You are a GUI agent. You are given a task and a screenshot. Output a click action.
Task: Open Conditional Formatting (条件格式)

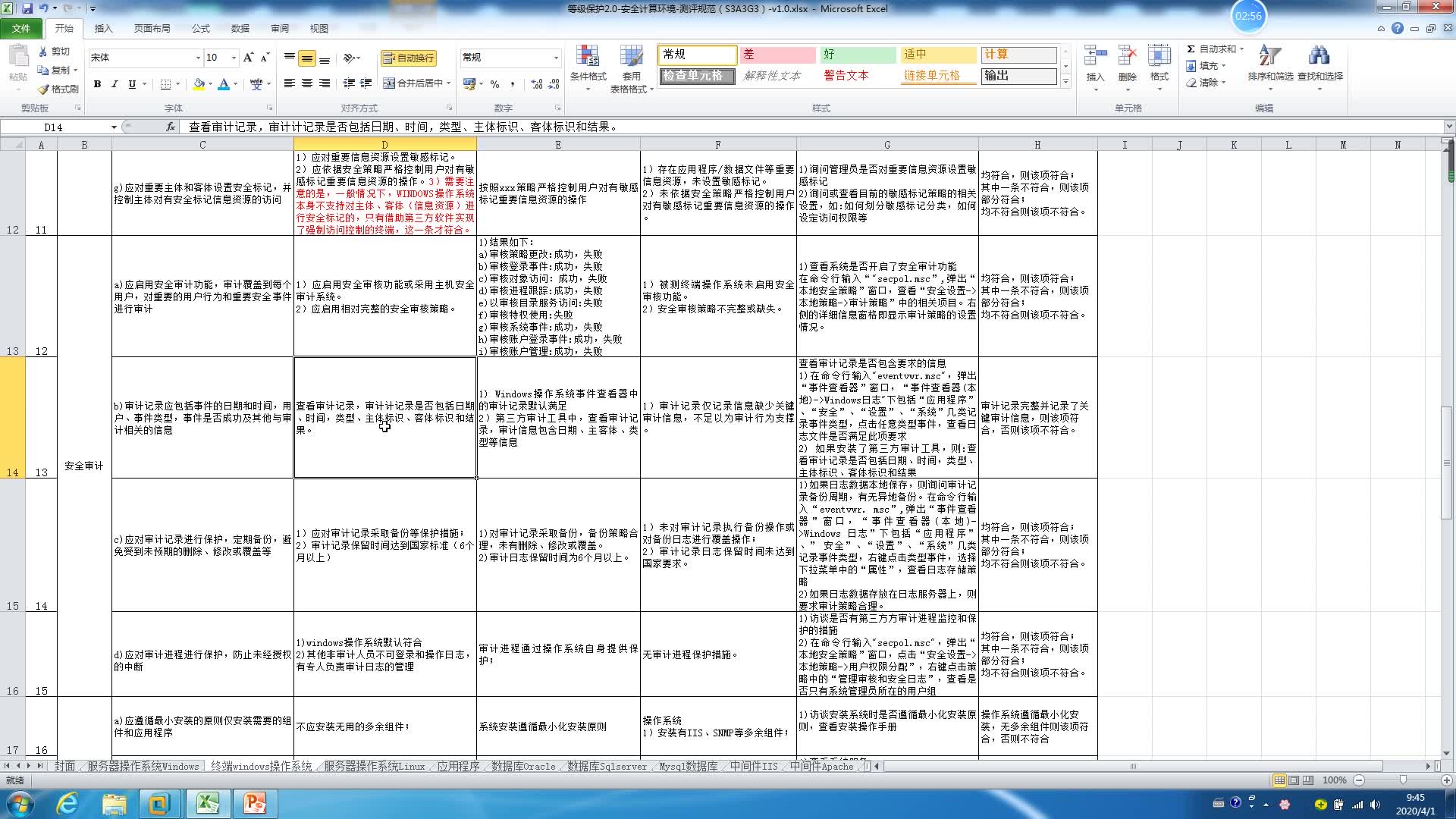coord(588,67)
